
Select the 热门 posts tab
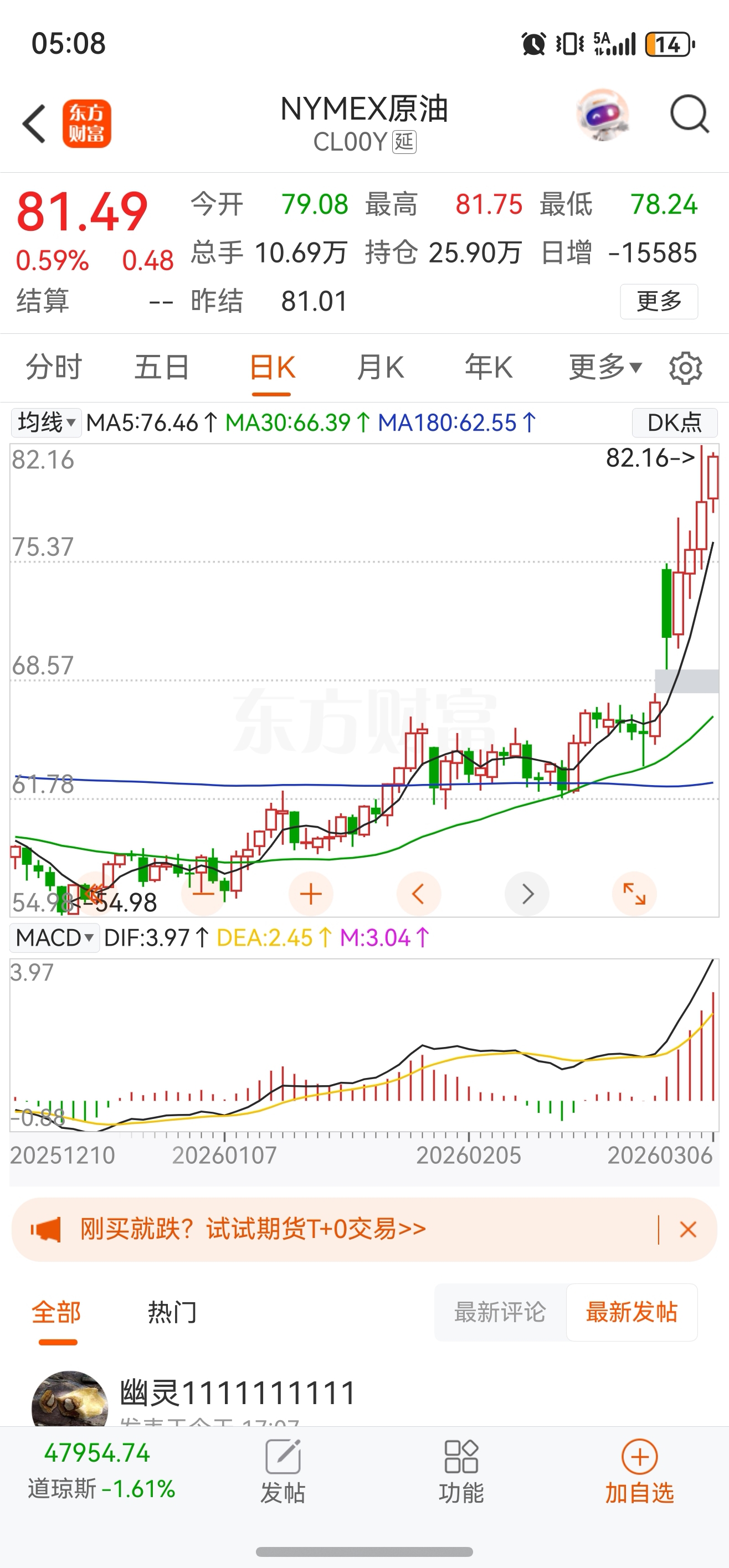172,1312
